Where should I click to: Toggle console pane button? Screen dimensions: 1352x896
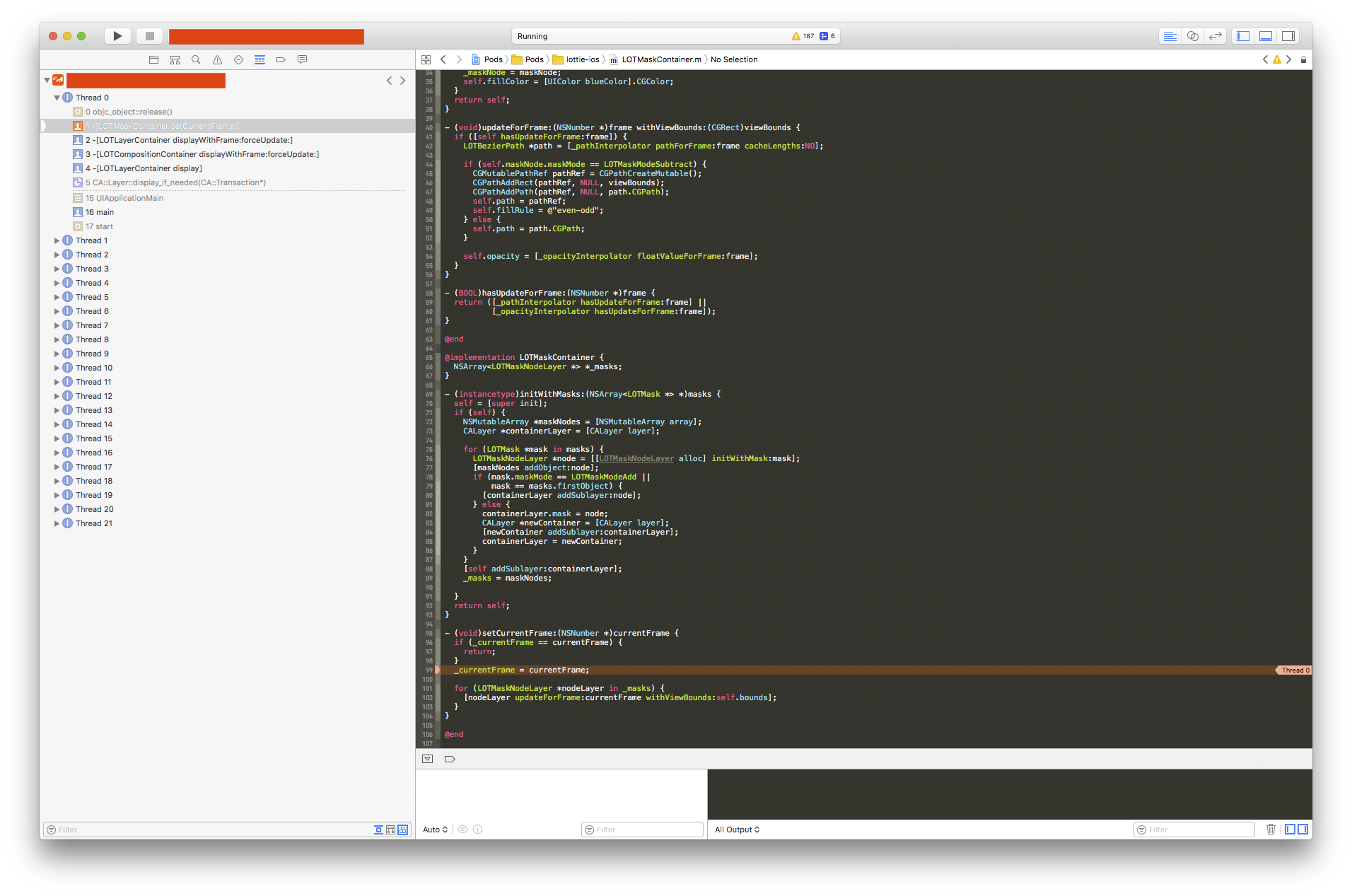point(1303,830)
